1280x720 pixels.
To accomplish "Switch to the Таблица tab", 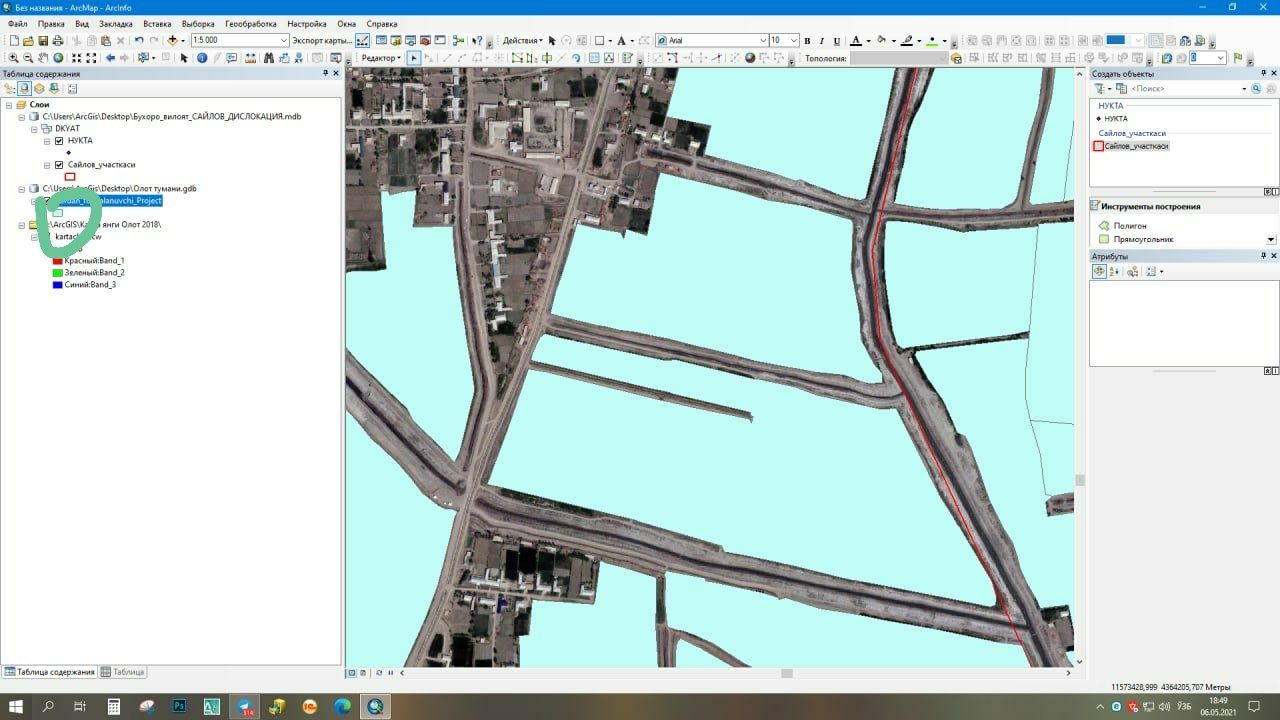I will 124,672.
